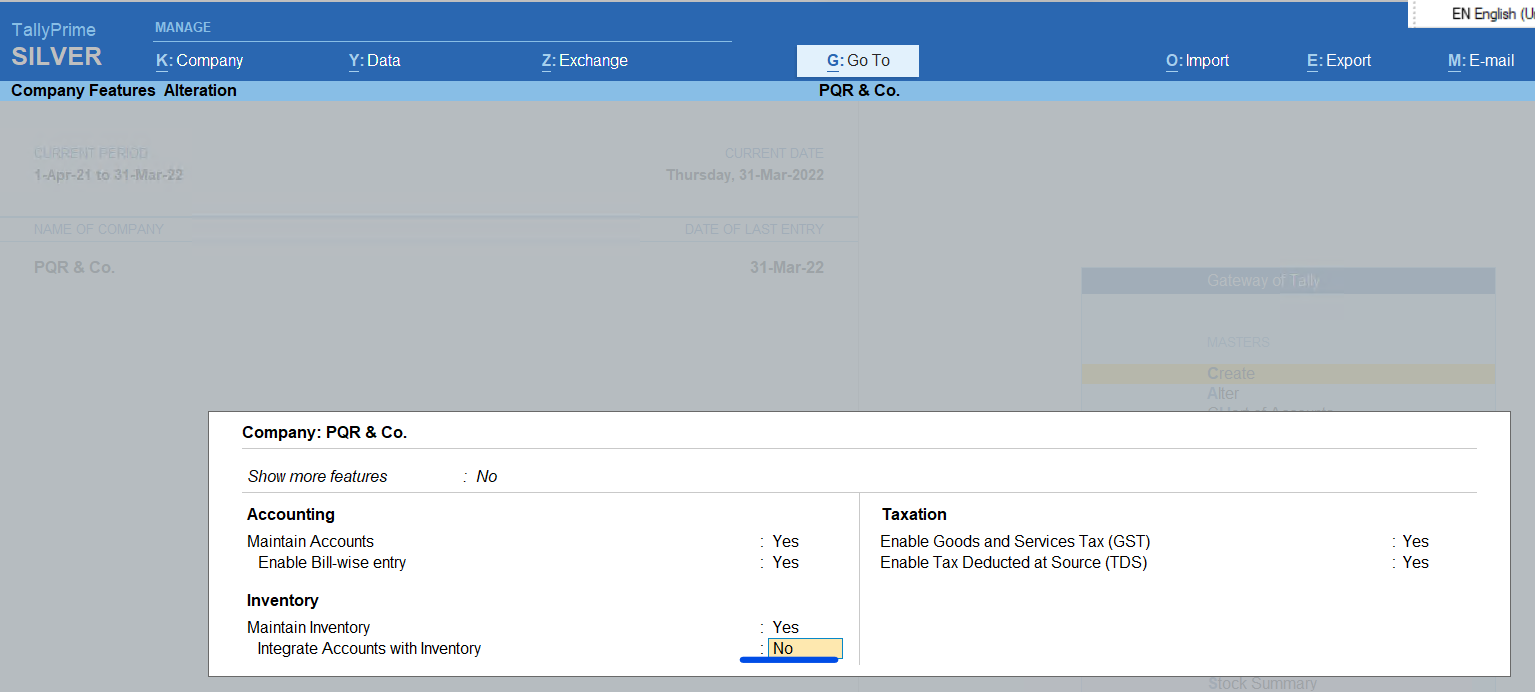Toggle the Enable Goods and Services Tax value
This screenshot has height=692, width=1535.
pos(1416,542)
